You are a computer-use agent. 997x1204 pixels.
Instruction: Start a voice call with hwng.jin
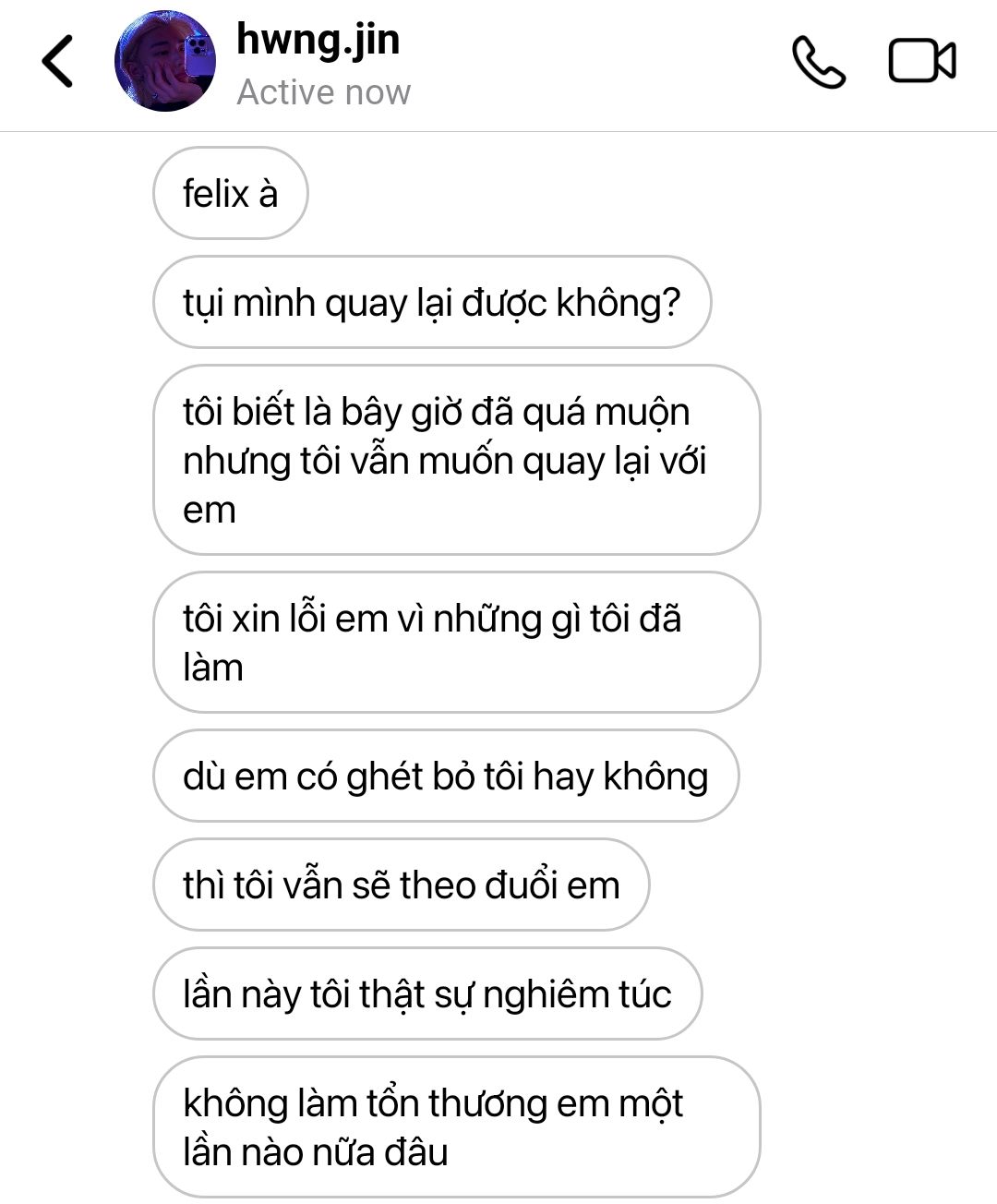[x=819, y=62]
